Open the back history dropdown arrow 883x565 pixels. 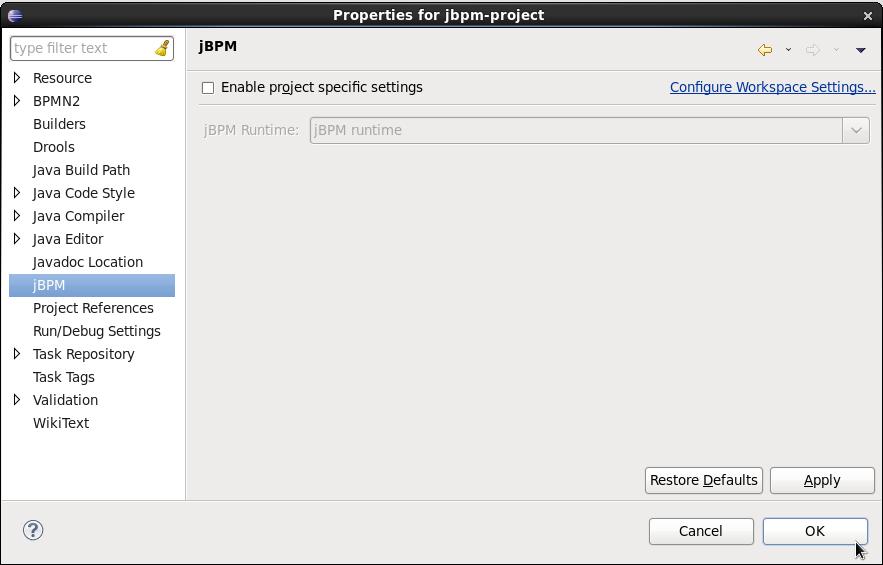tap(788, 50)
